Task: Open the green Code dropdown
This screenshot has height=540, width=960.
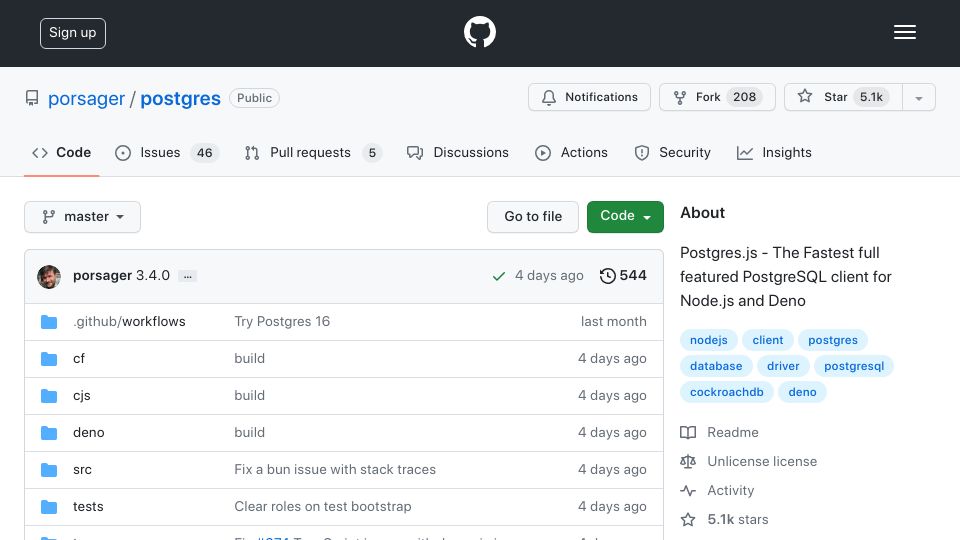Action: pyautogui.click(x=625, y=217)
